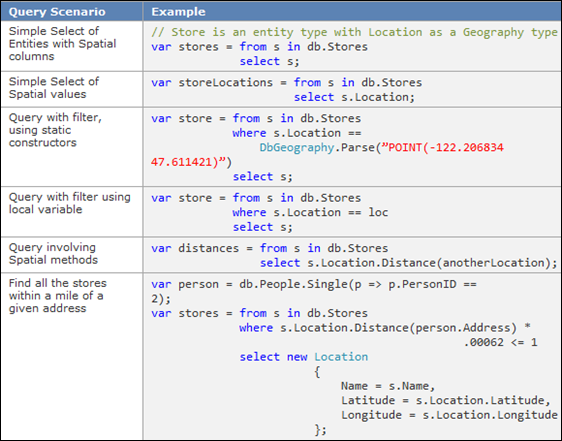Image resolution: width=562 pixels, height=441 pixels.
Task: Click the '2);' continuation line
Action: pyautogui.click(x=161, y=299)
